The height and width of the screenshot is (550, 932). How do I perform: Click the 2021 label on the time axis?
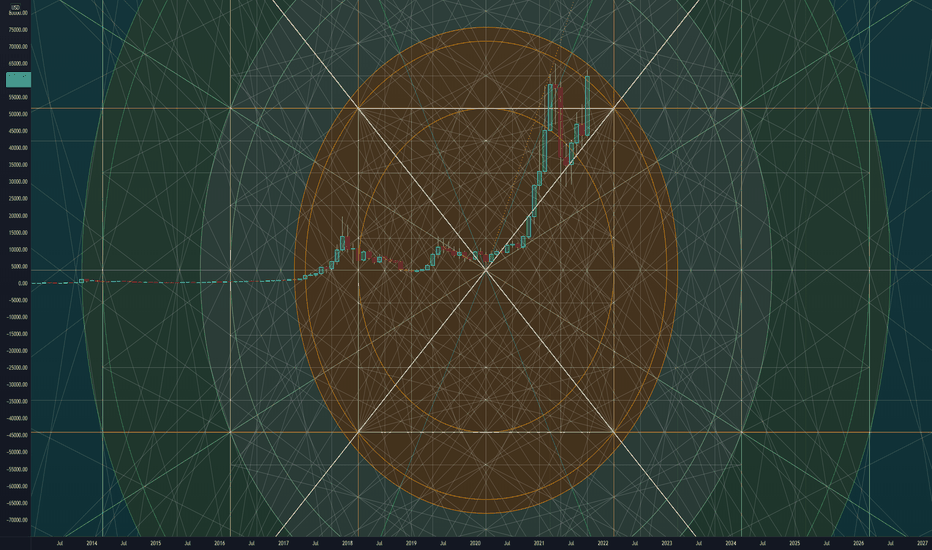[539, 543]
